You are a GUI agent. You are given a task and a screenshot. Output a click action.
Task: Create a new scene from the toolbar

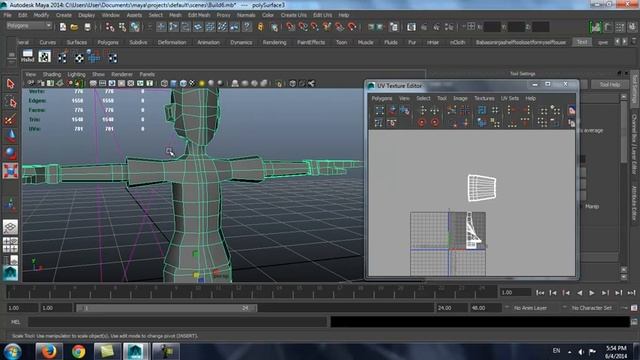tap(63, 27)
